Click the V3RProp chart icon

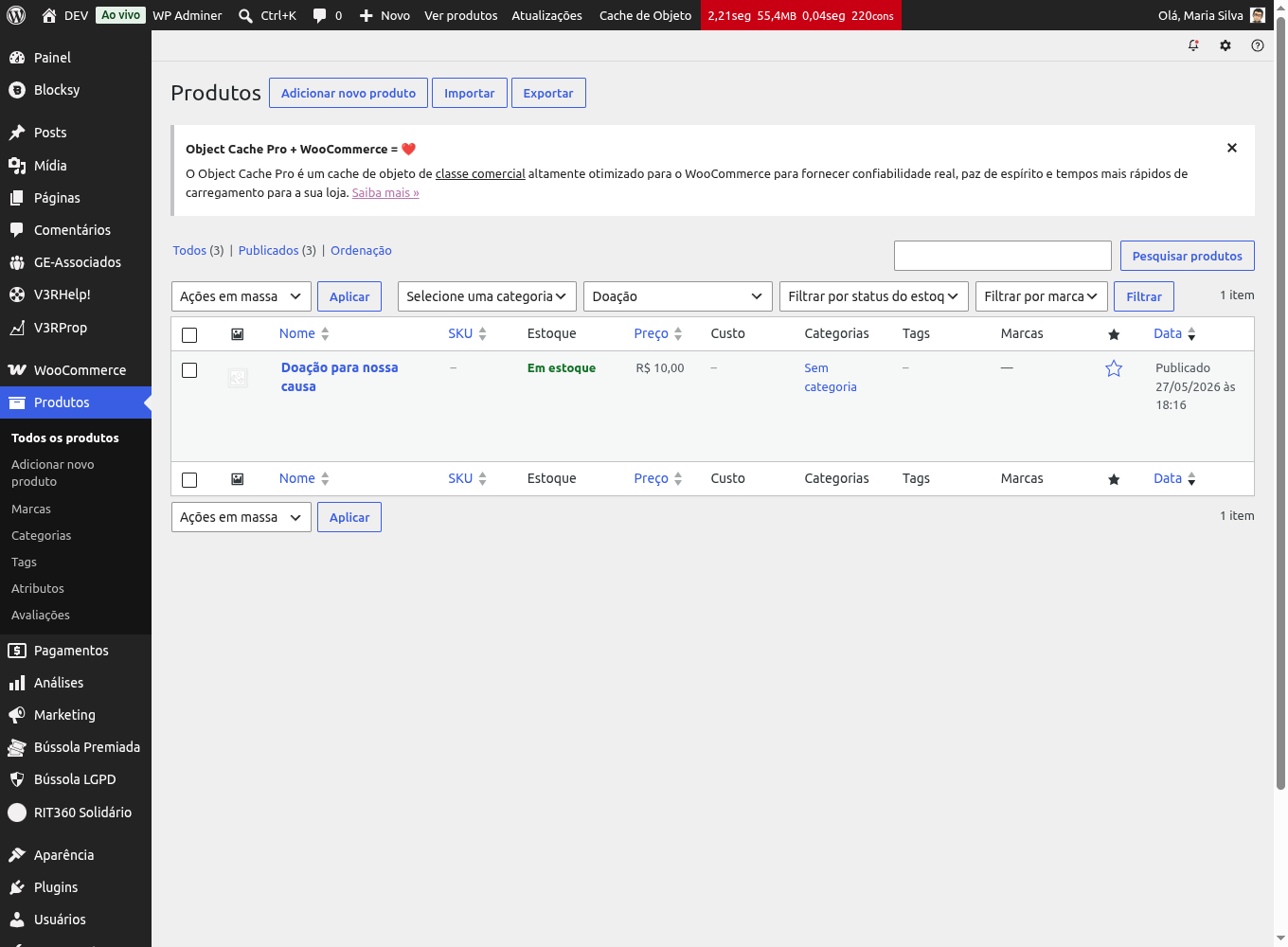[17, 328]
